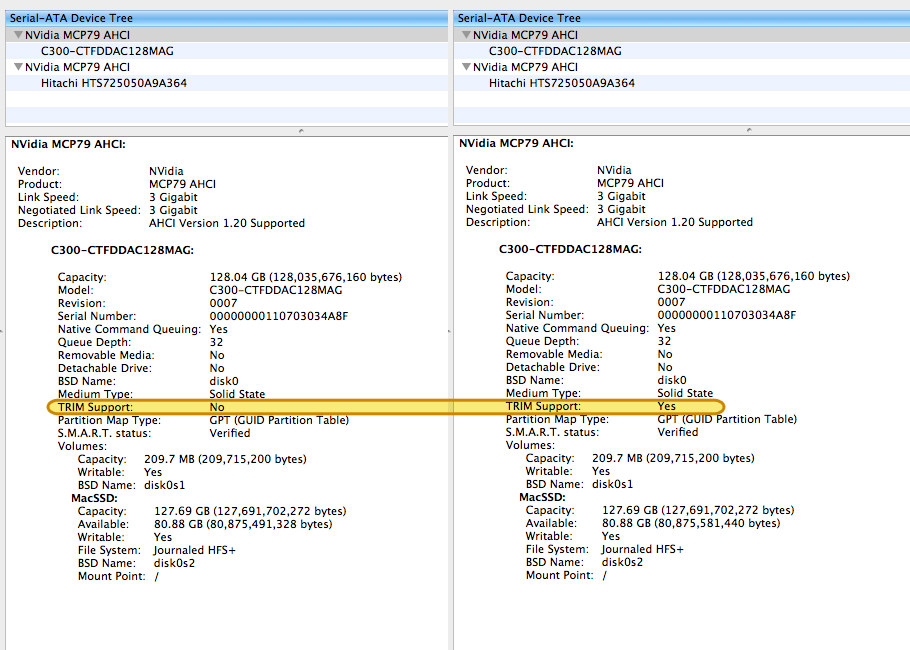This screenshot has width=910, height=650.
Task: Click the vertical divider handle between both panels
Action: coord(451,331)
